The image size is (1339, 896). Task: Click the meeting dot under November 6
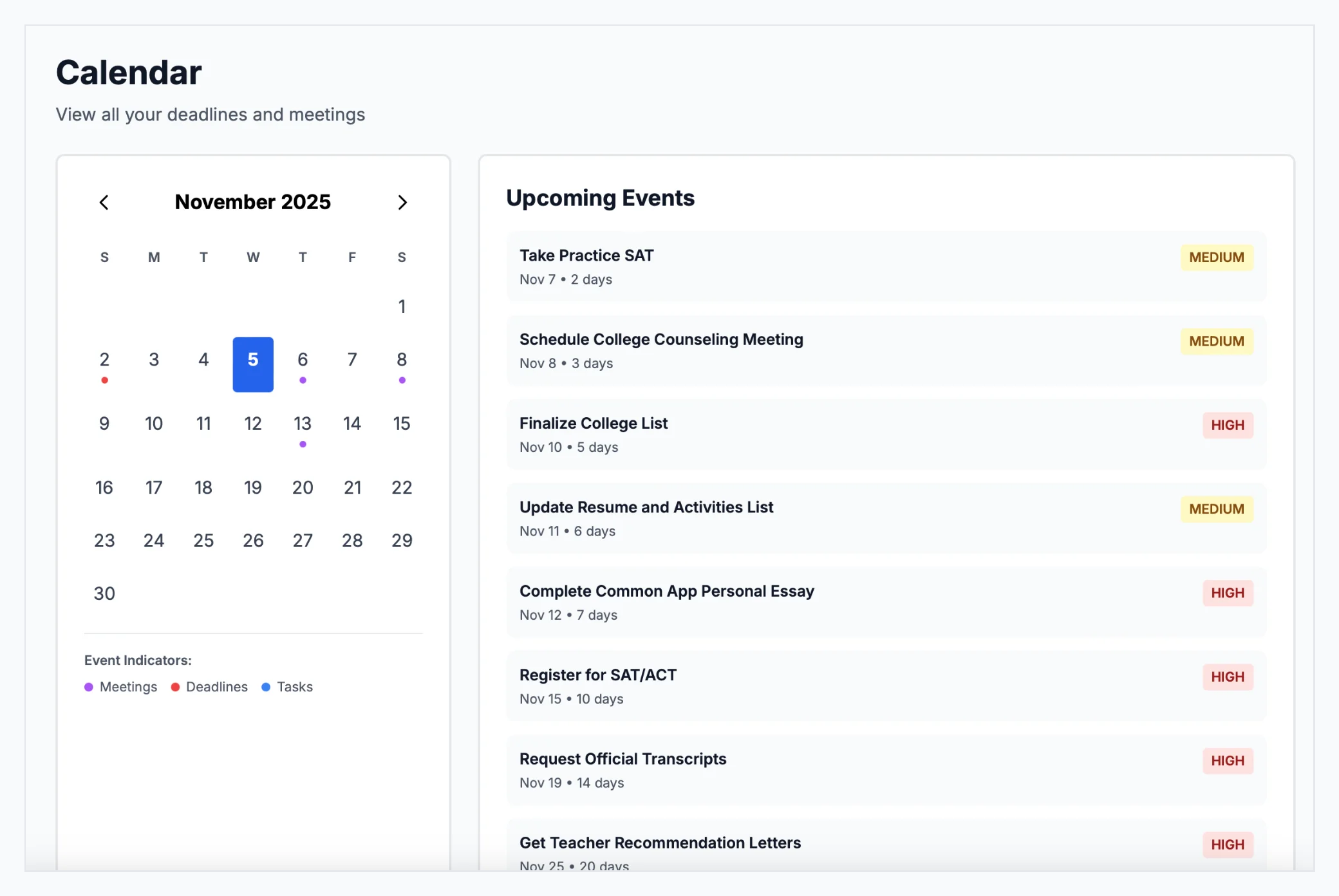click(303, 380)
